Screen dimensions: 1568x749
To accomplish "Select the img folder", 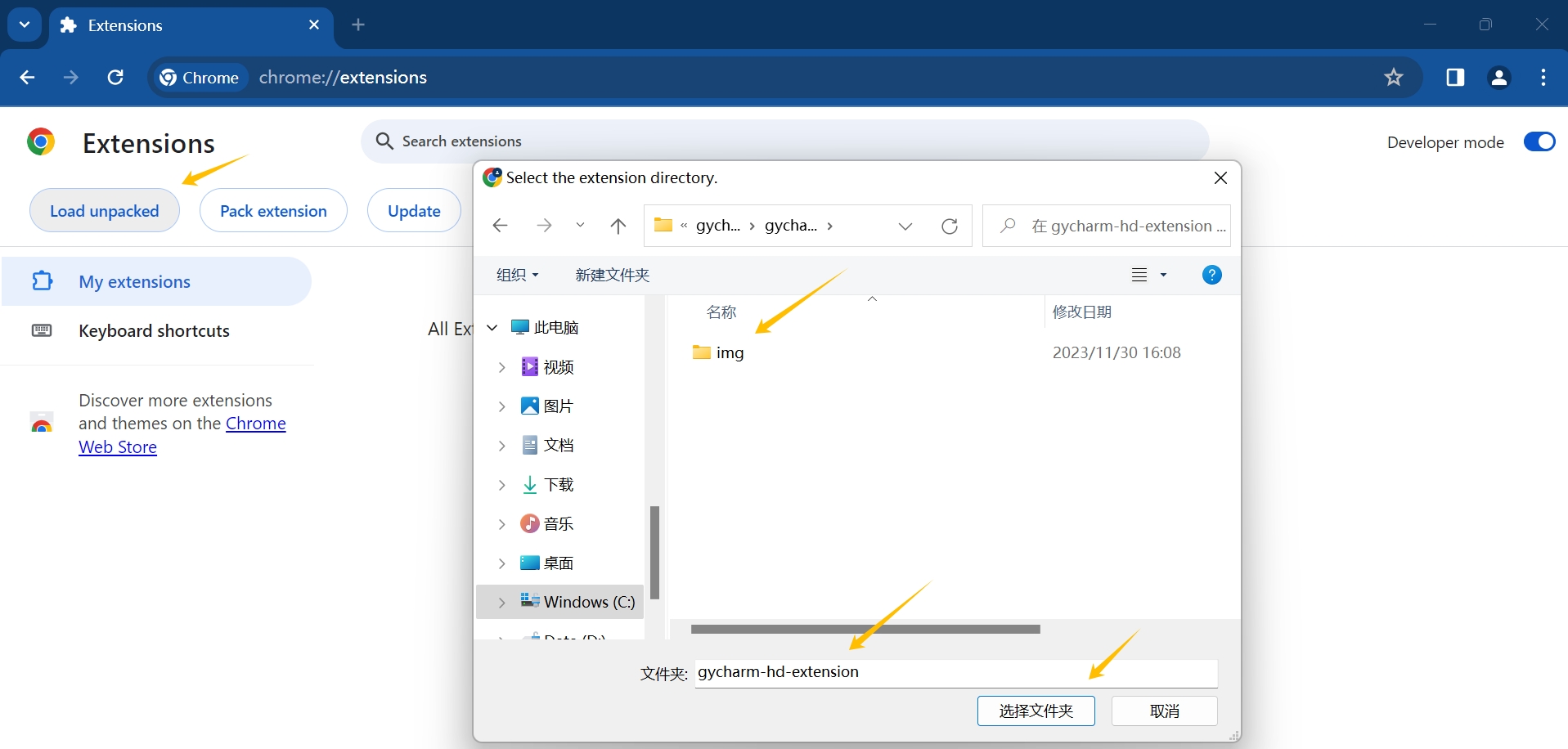I will [x=718, y=352].
